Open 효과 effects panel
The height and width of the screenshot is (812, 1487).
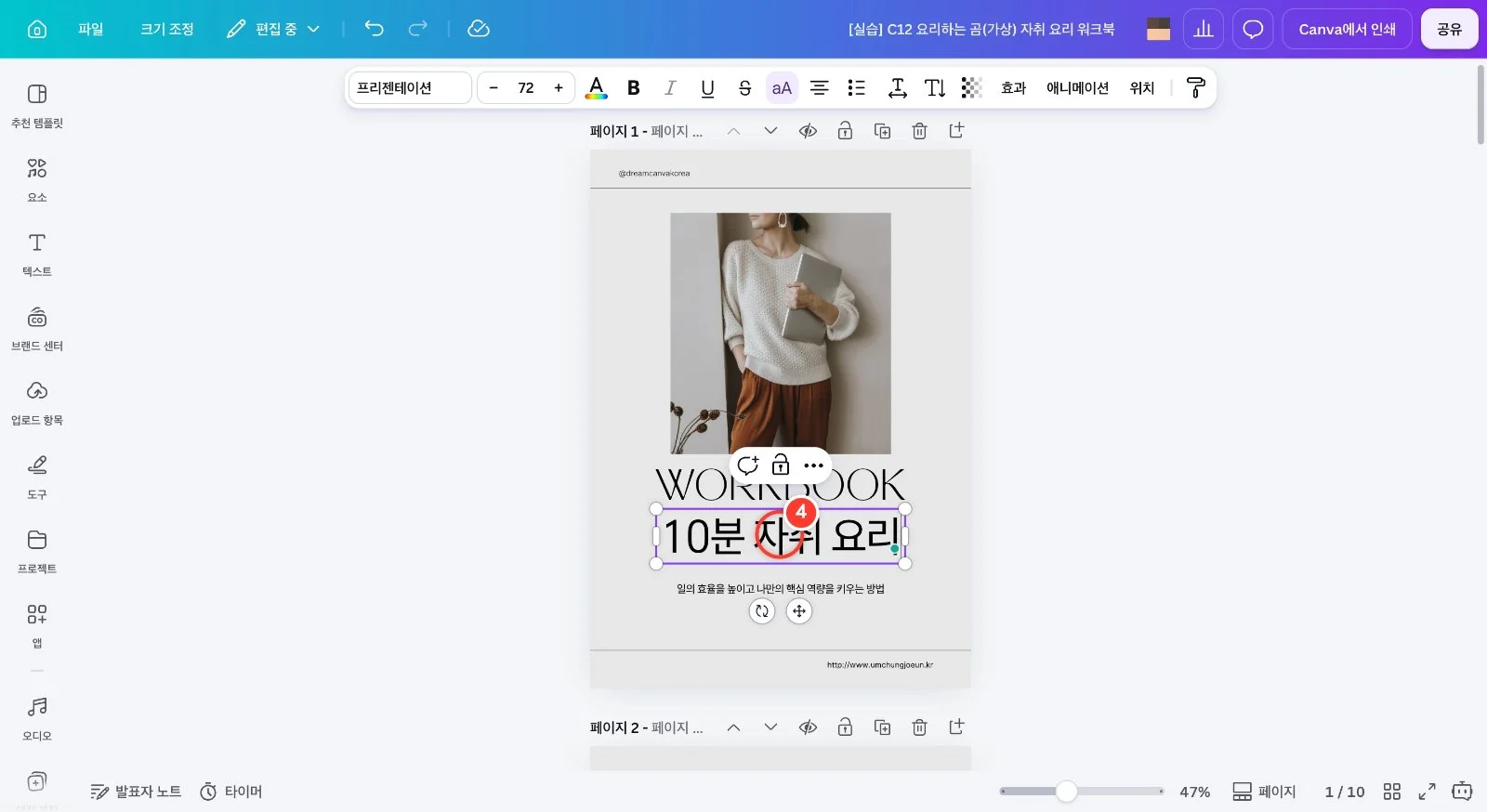click(1013, 87)
